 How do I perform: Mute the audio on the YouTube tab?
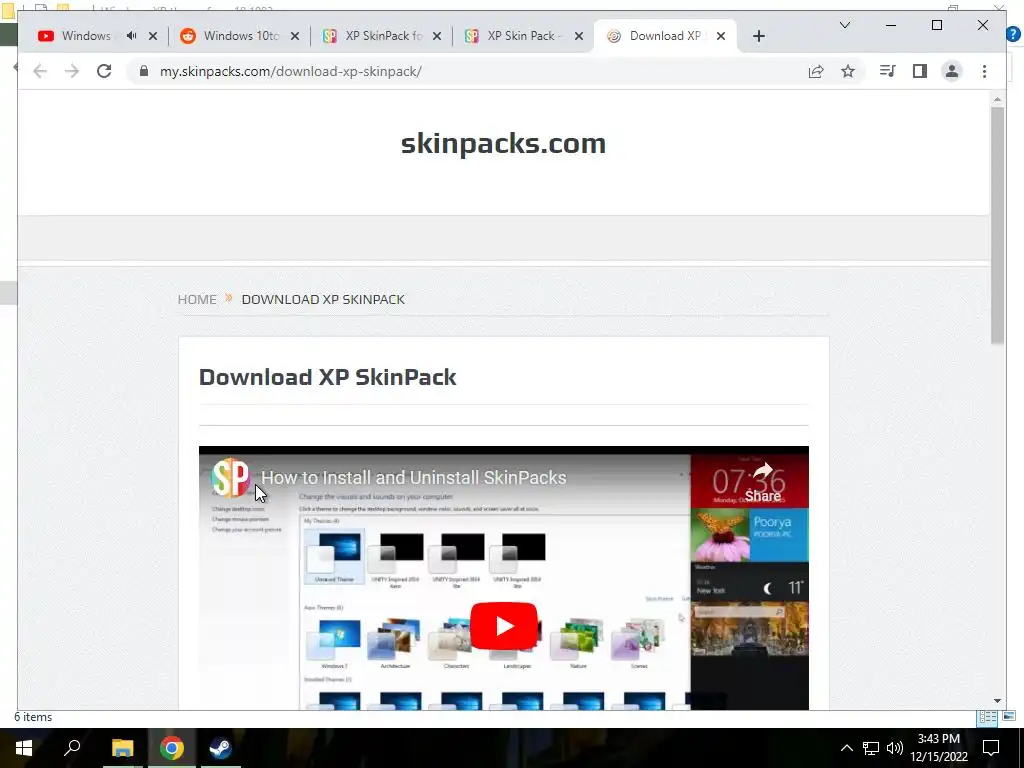click(x=131, y=36)
